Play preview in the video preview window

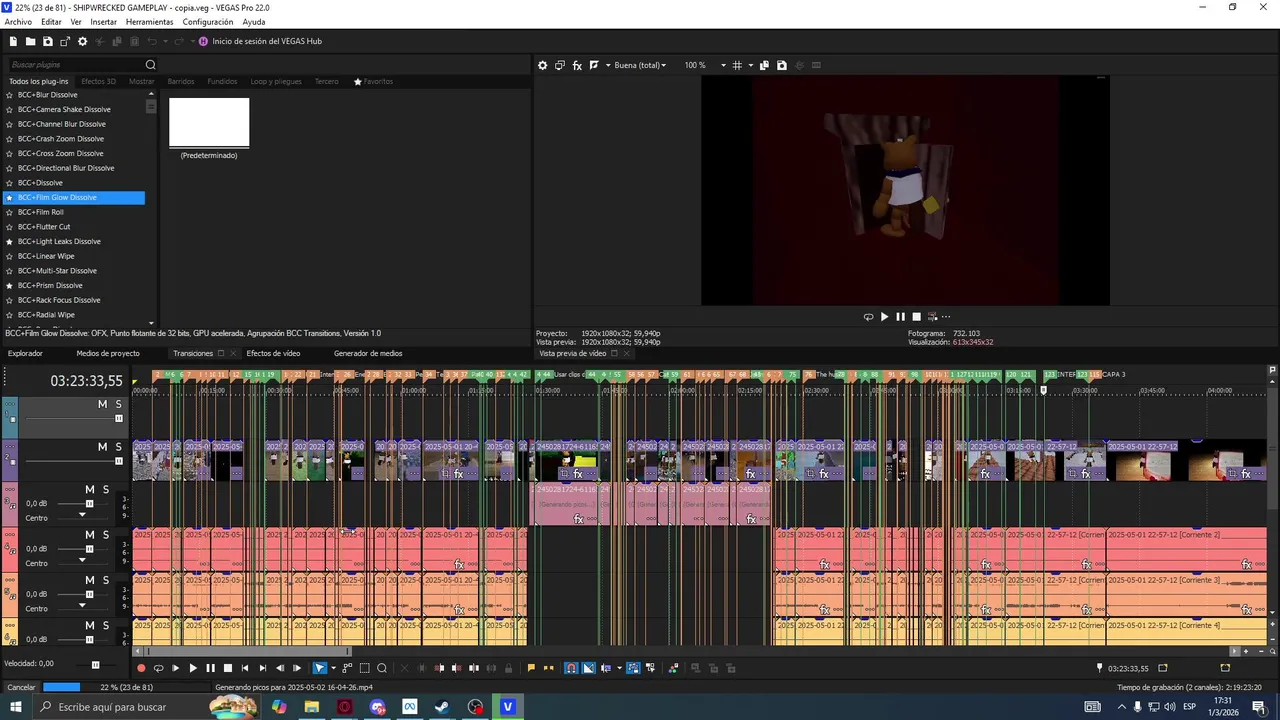tap(884, 317)
